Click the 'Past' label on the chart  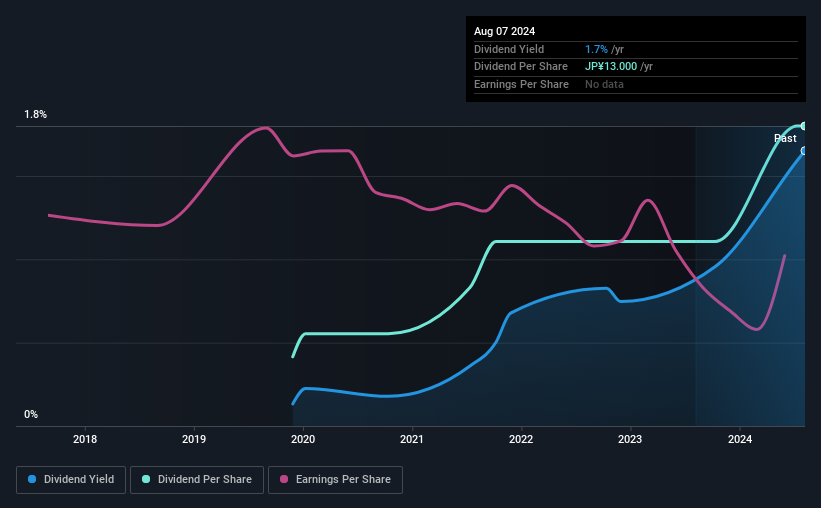coord(785,138)
